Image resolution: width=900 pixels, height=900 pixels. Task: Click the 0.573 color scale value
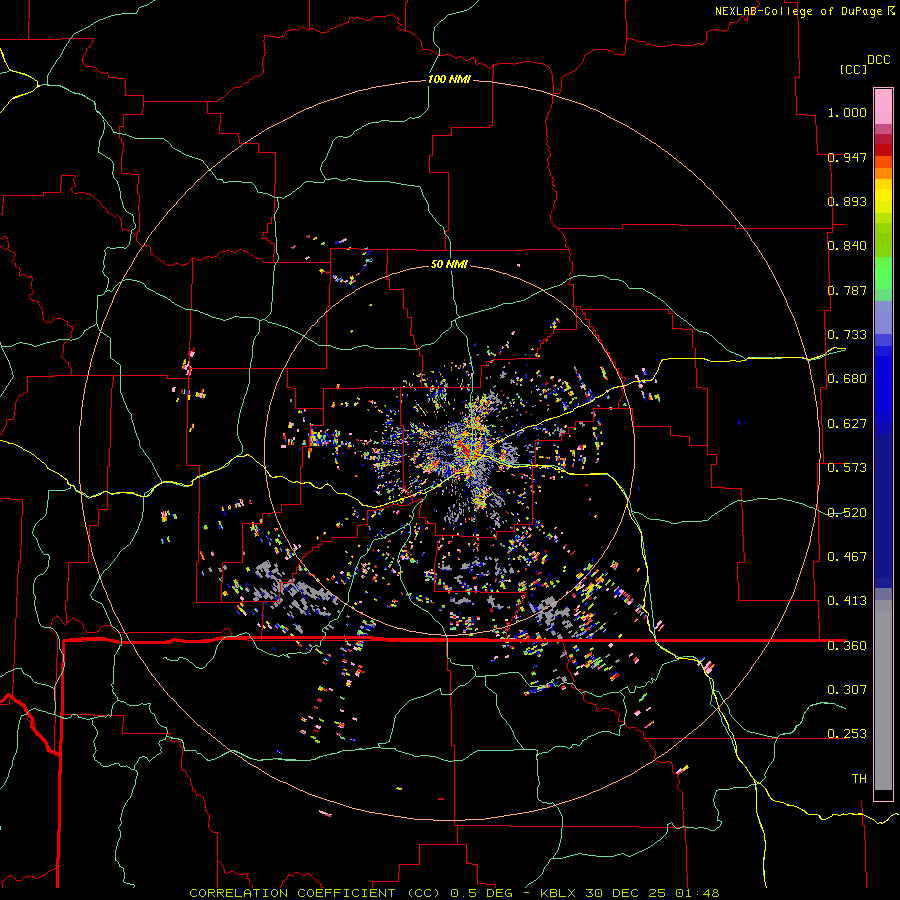tap(847, 468)
